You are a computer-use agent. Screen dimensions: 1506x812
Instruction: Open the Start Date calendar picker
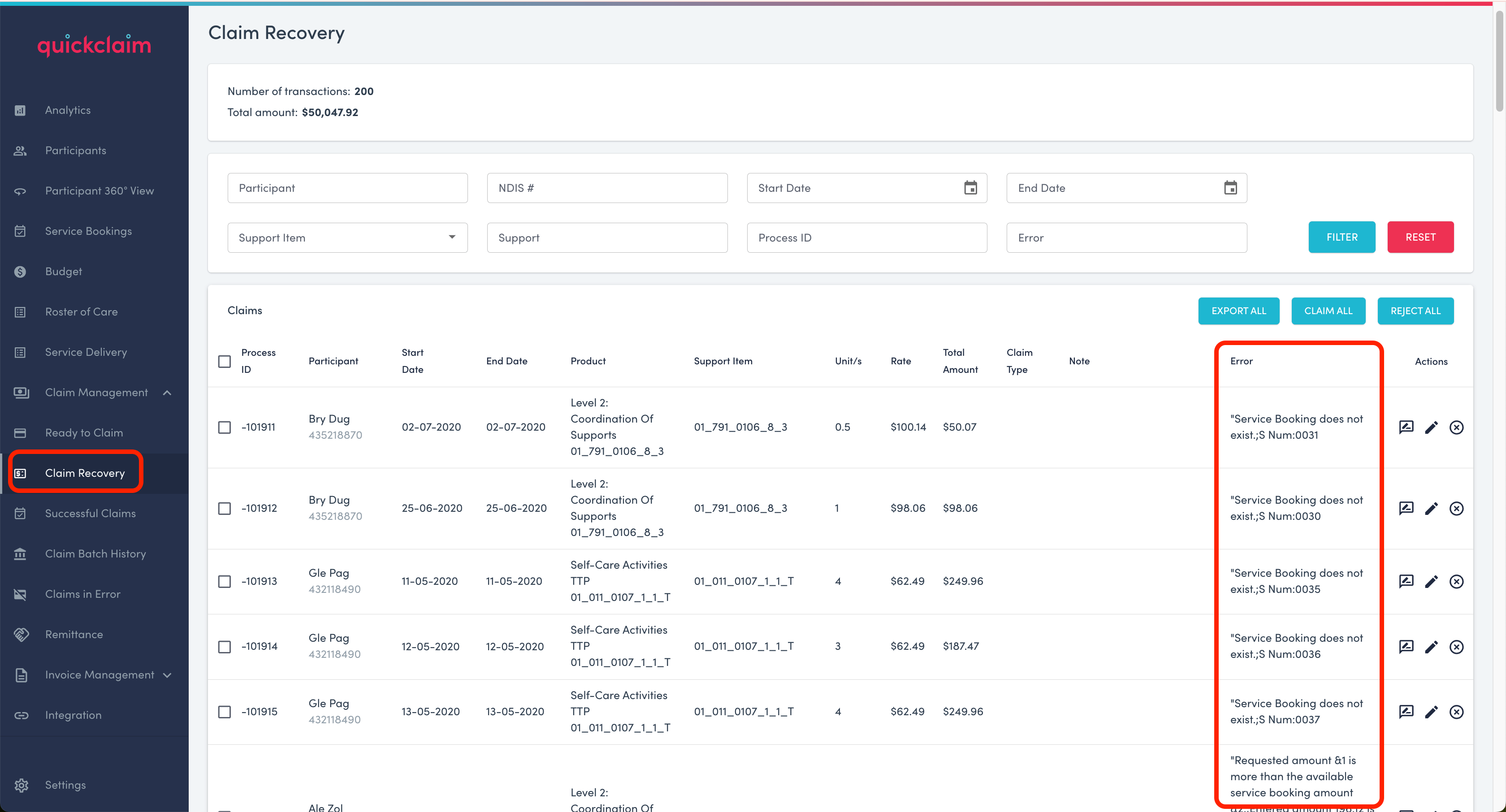(x=970, y=188)
